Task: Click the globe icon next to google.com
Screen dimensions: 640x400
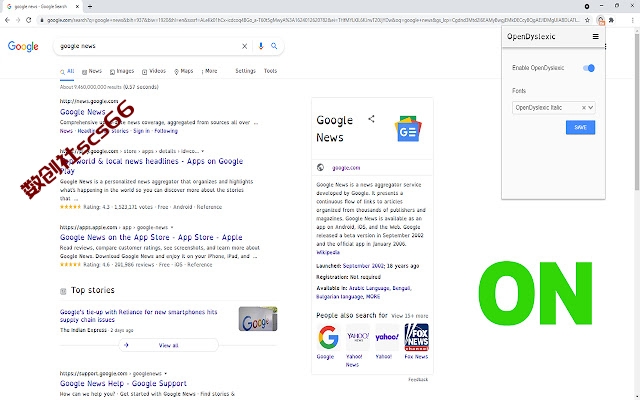Action: click(x=320, y=167)
